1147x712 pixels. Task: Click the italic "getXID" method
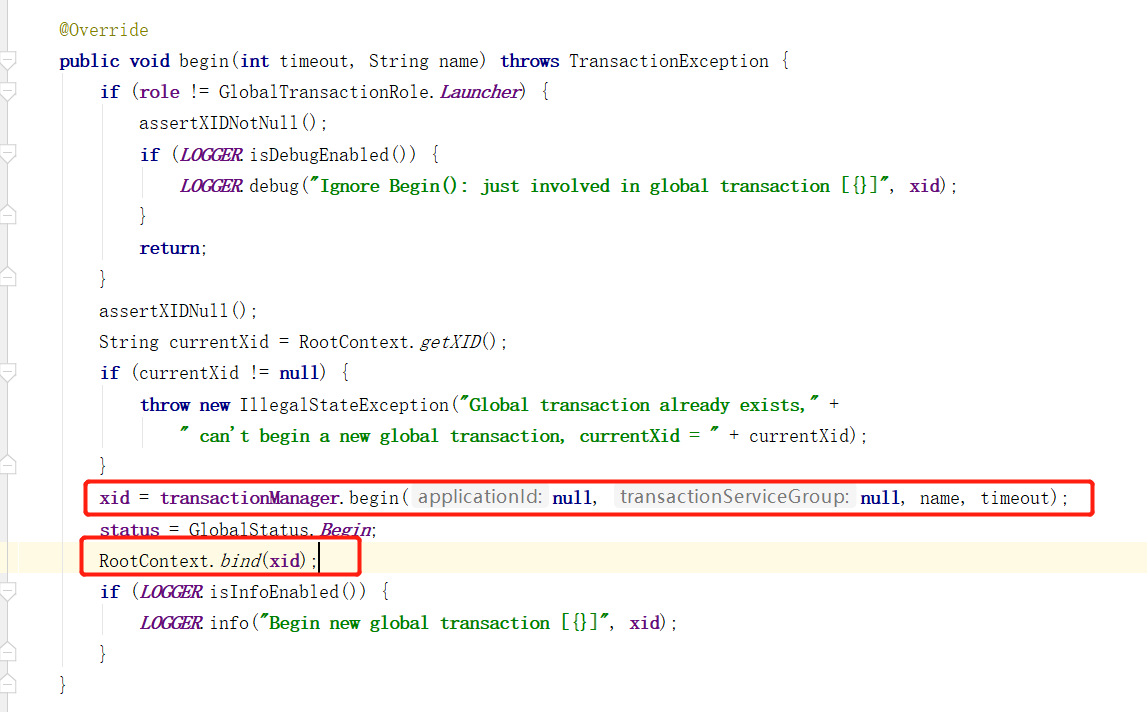coord(451,342)
